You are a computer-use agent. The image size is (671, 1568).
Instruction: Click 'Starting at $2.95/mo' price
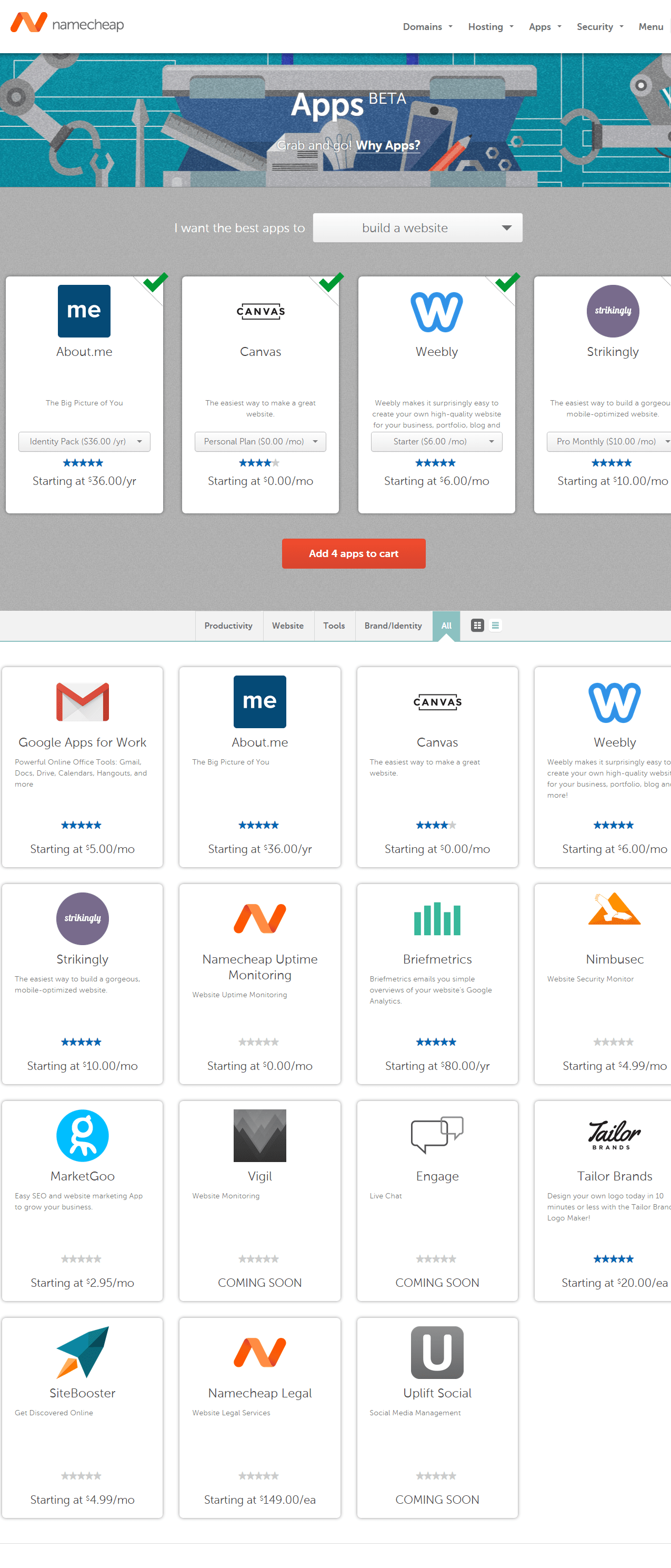pos(83,1283)
